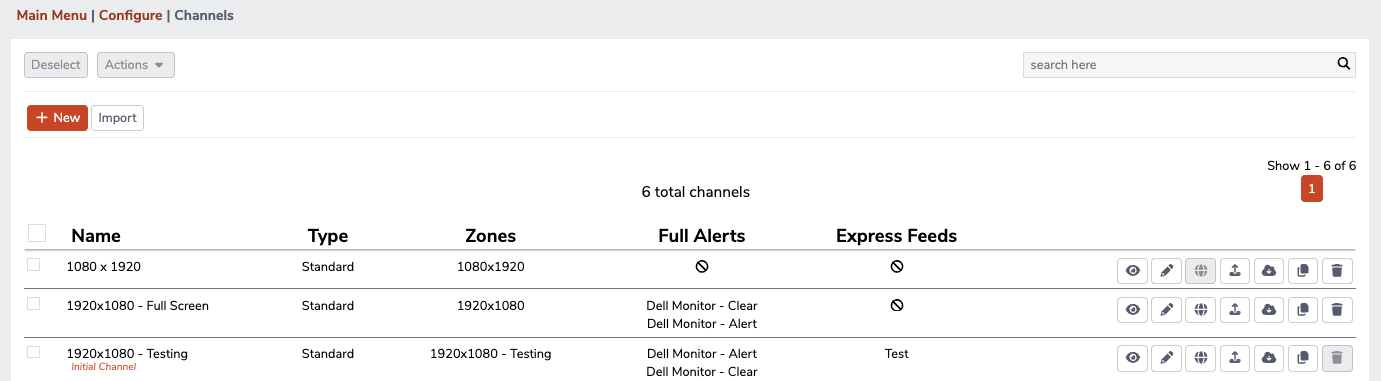
Task: Click the Show 1 - 6 of 6 text
Action: pos(1312,166)
